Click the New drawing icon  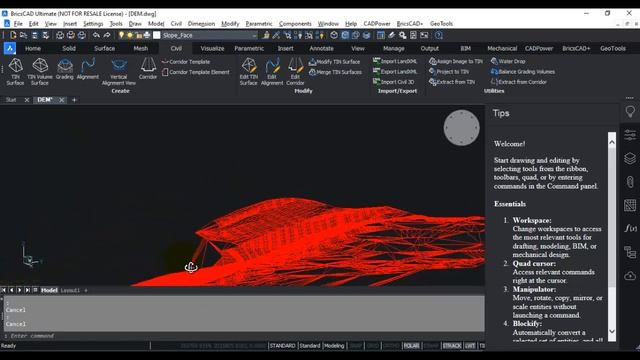tap(13, 36)
